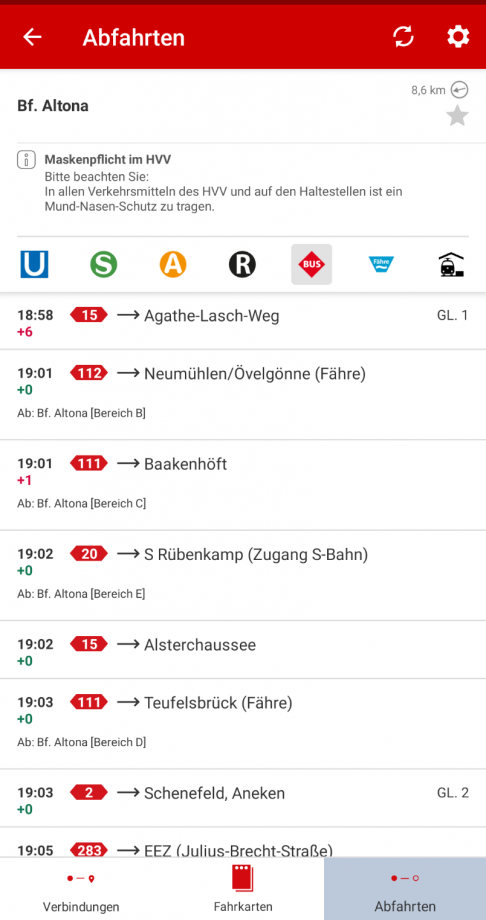Select the line 20 S Rübenkamp departure
The image size is (486, 920).
point(243,576)
